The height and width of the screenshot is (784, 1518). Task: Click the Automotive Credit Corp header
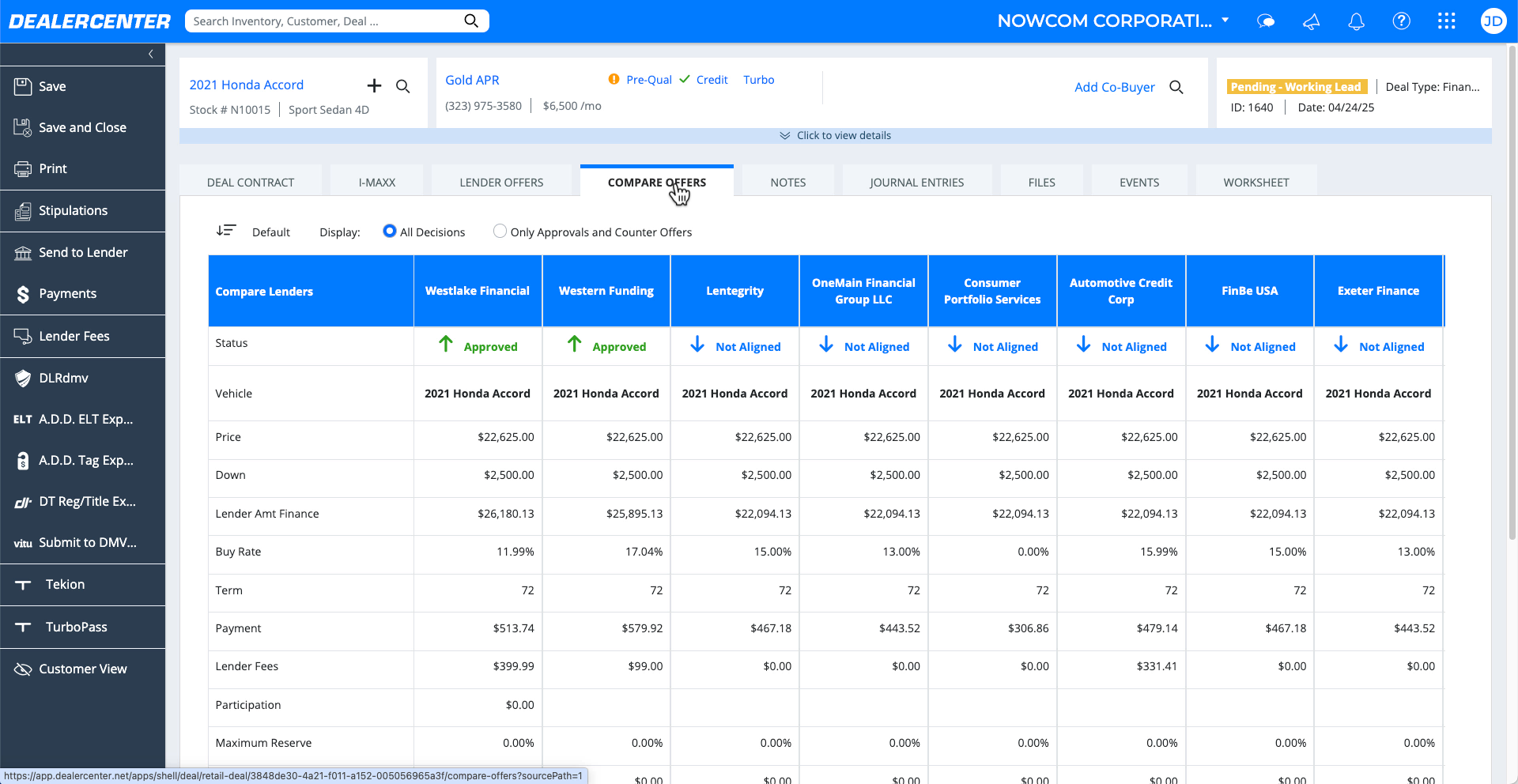pos(1121,291)
